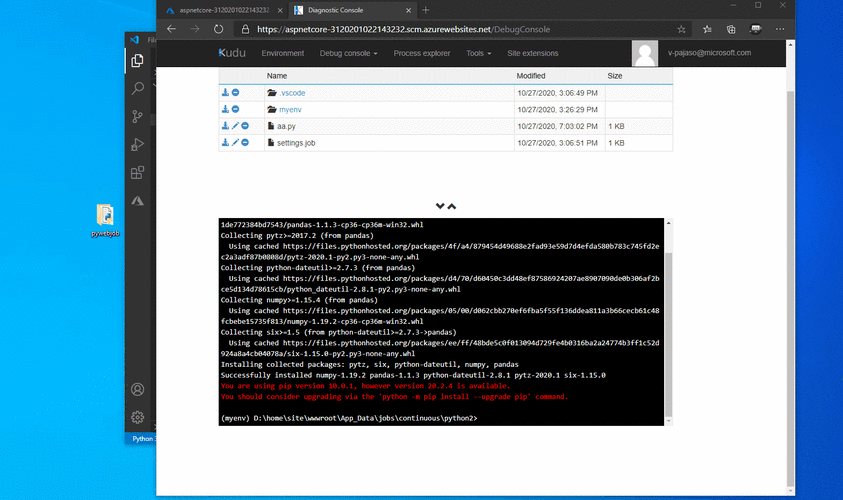Open the Run and Debug view
Screen dimensions: 843x500
pyautogui.click(x=138, y=145)
